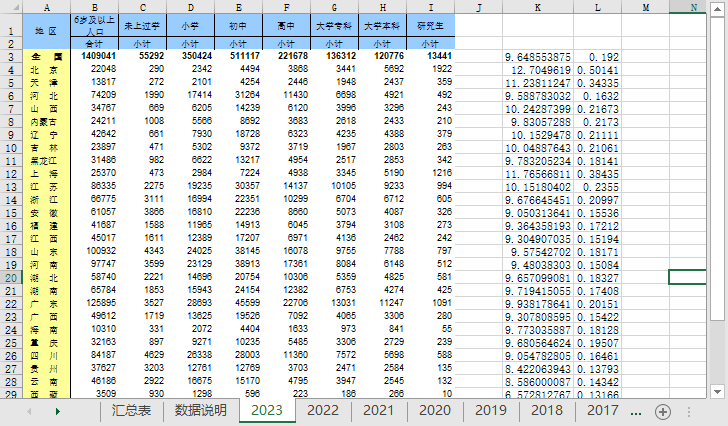
Task: Select row 3 header
Action: 11,57
